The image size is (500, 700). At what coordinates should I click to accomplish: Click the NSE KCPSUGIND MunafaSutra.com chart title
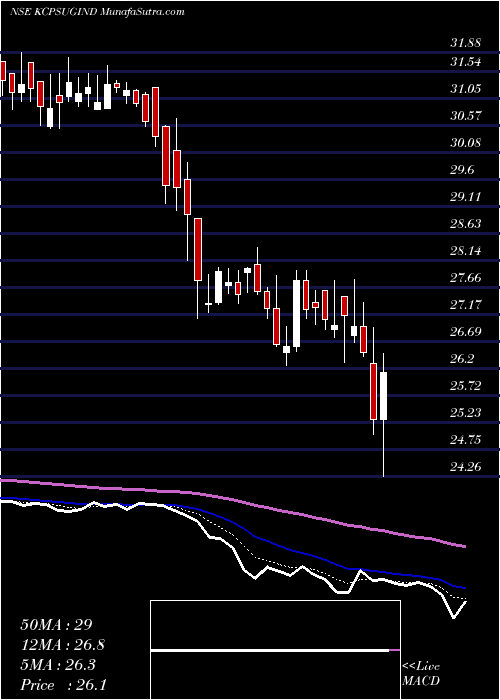pyautogui.click(x=97, y=12)
